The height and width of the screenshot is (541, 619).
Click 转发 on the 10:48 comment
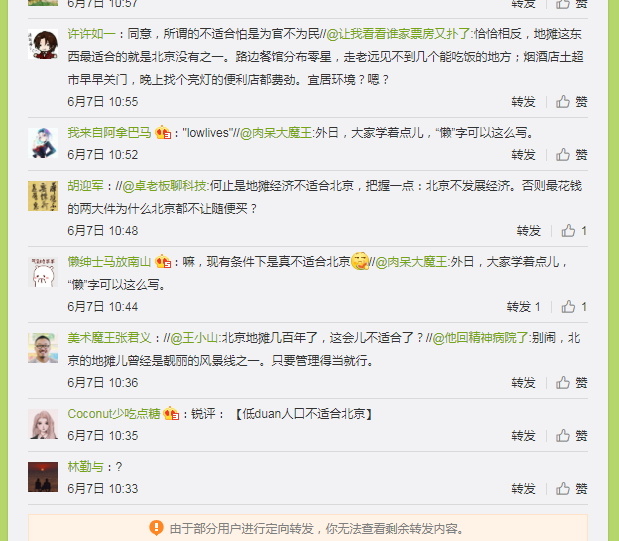point(529,231)
